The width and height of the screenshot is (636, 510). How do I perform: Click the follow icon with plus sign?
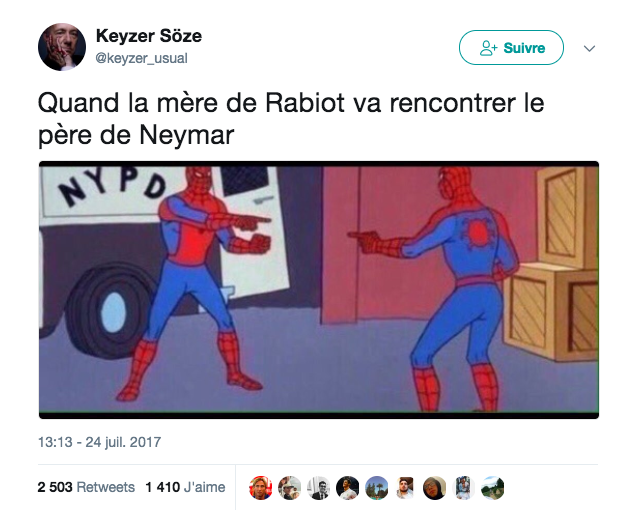pos(488,48)
